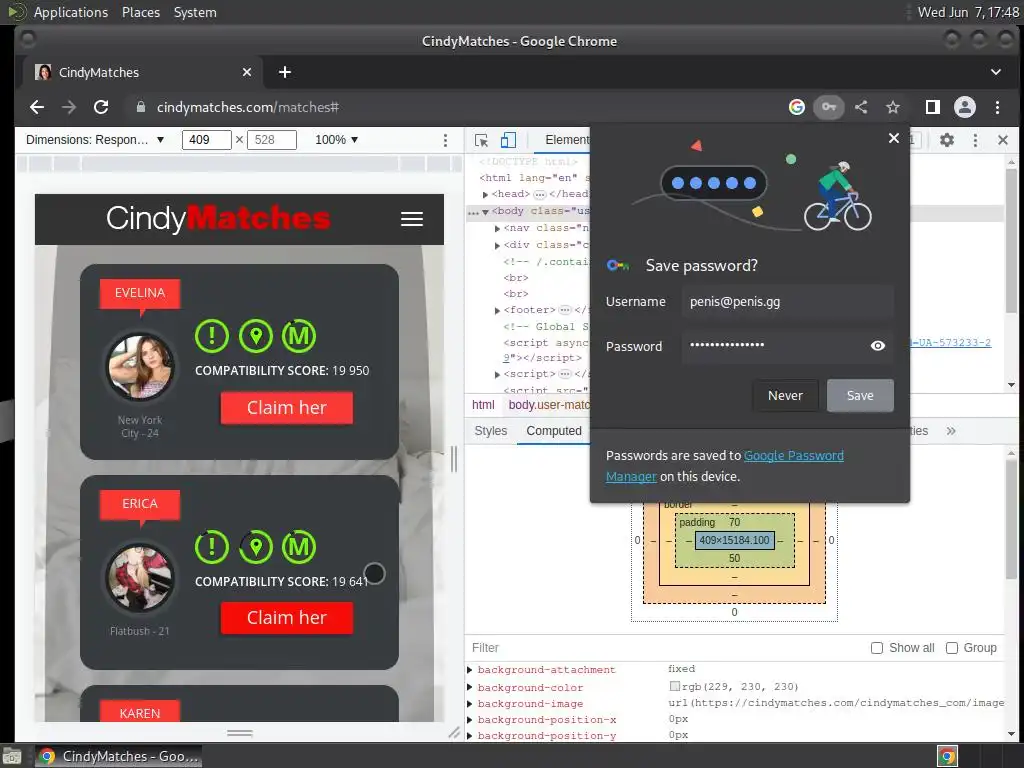Switch to the Styles tab
Image resolution: width=1024 pixels, height=768 pixels.
pyautogui.click(x=490, y=431)
